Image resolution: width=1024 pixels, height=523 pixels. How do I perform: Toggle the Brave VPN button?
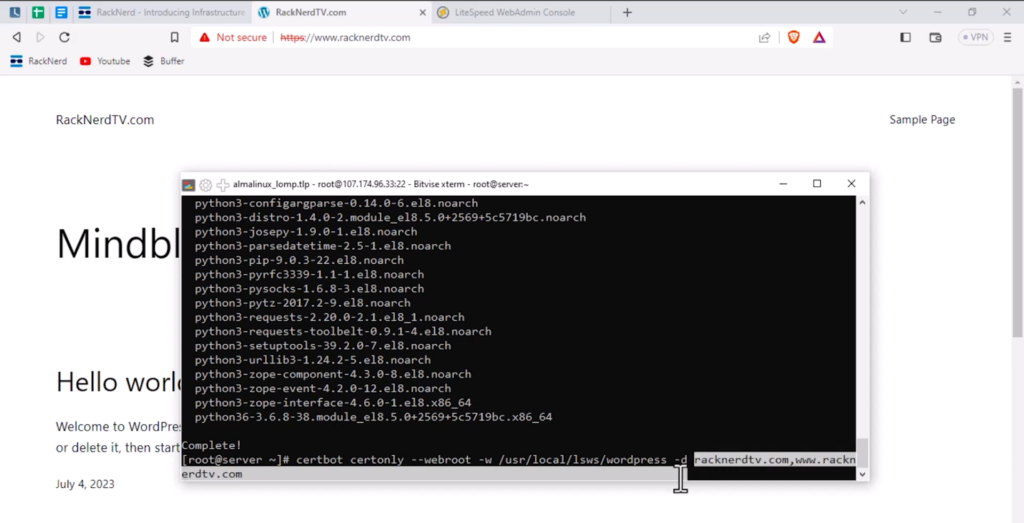tap(976, 37)
